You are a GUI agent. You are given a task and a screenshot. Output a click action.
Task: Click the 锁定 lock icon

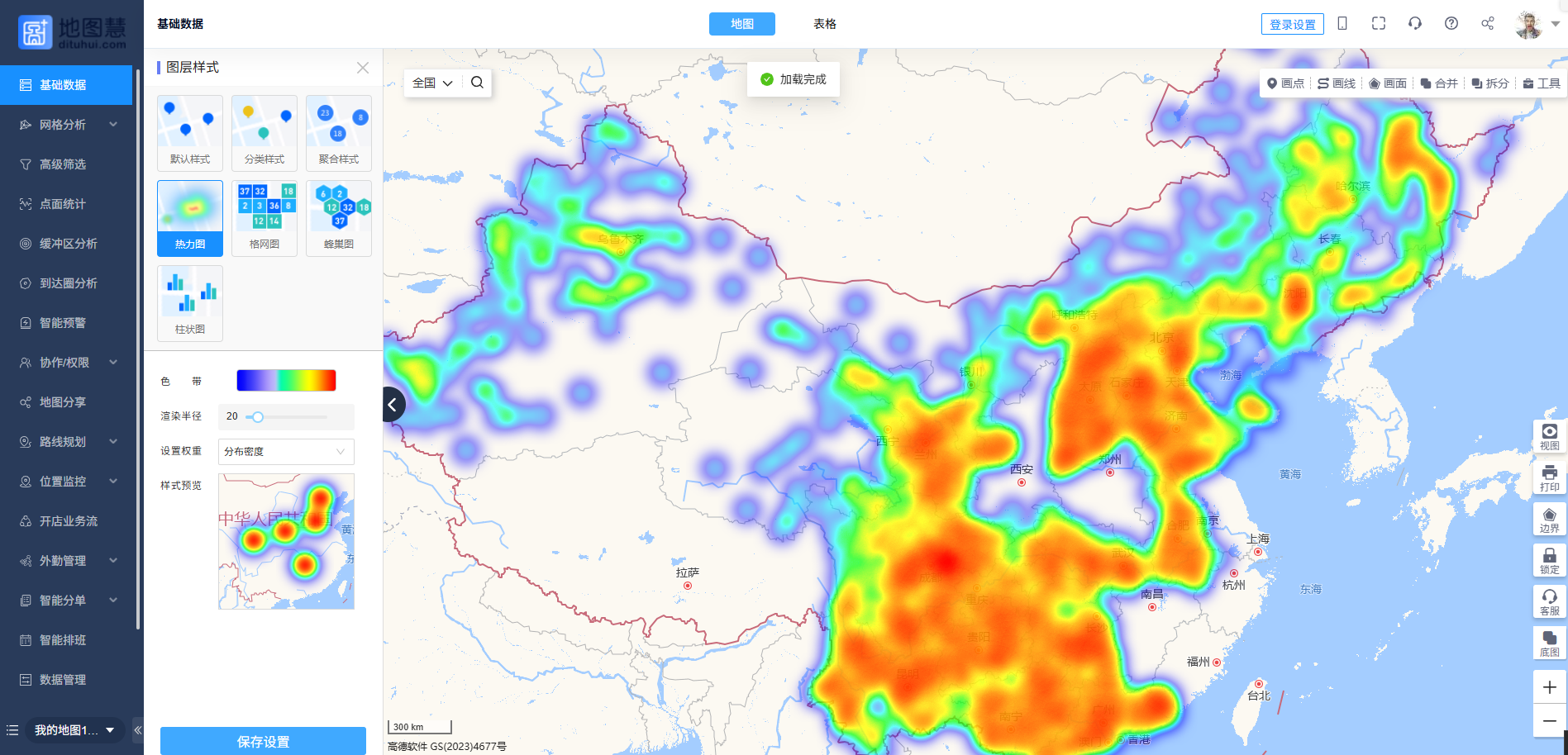pos(1549,559)
